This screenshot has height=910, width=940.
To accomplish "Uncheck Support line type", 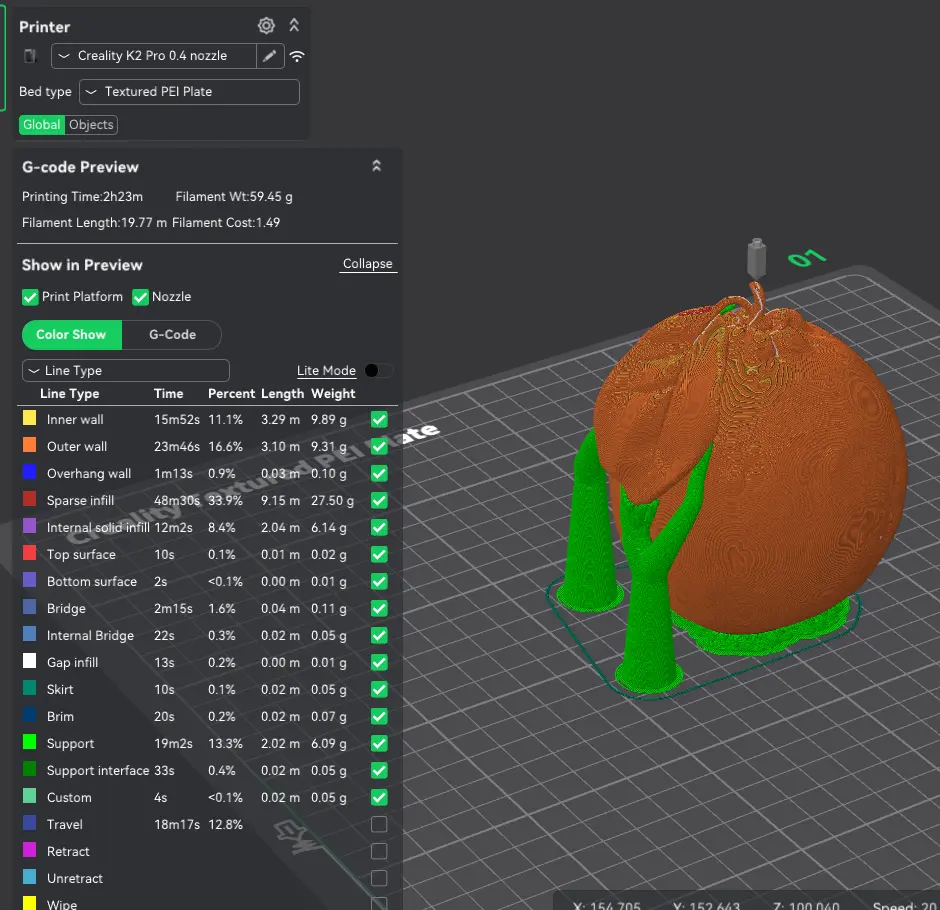I will [x=379, y=743].
